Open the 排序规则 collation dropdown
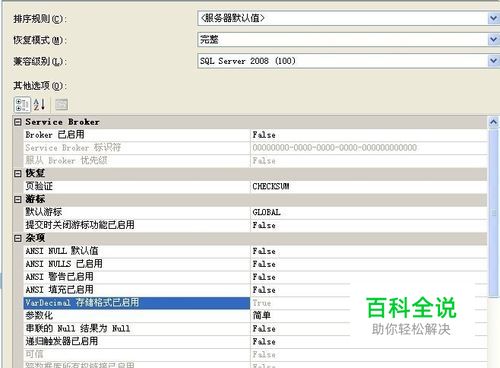Viewport: 500px width, 368px height. pyautogui.click(x=493, y=18)
